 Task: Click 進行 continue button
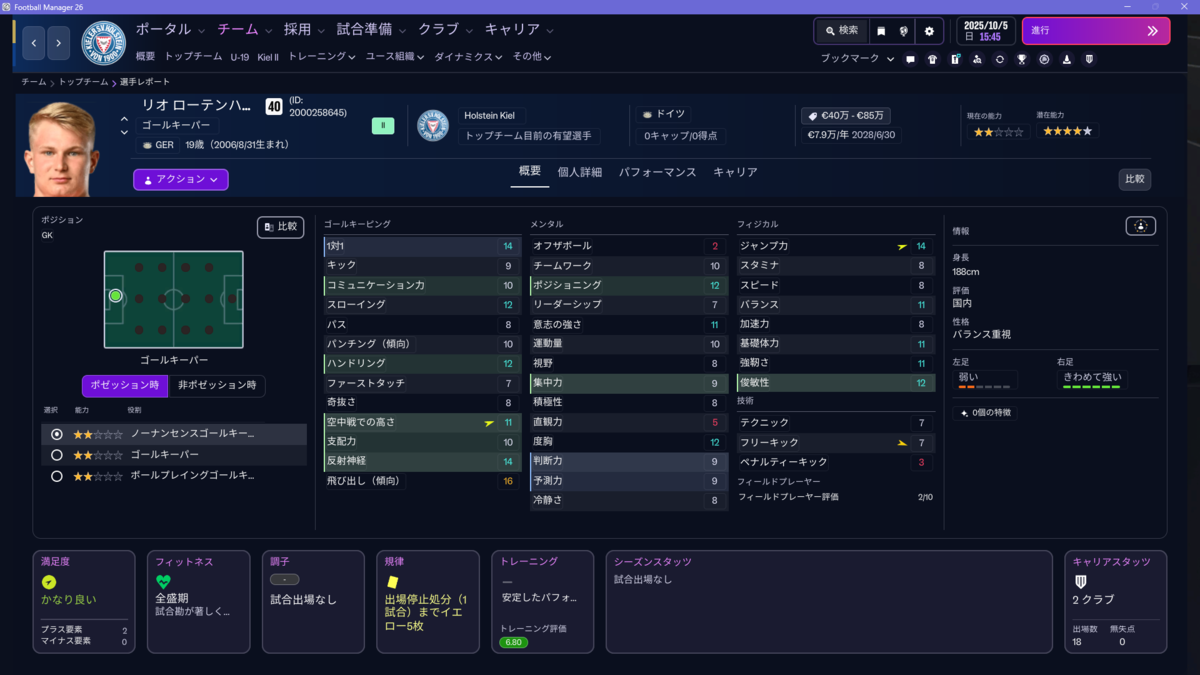tap(1096, 31)
